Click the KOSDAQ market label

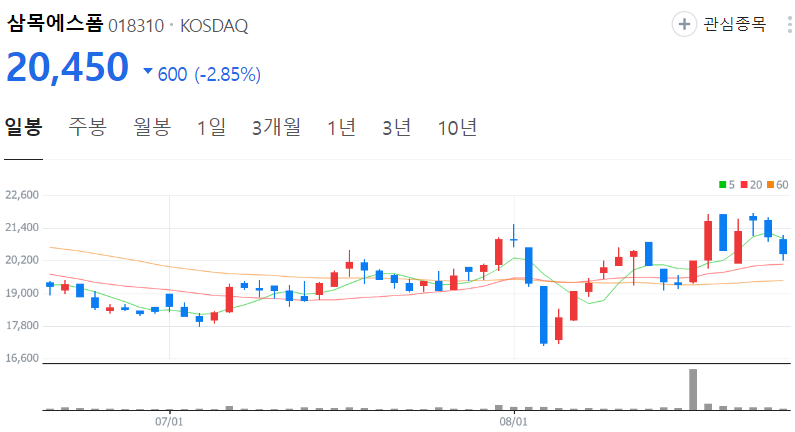(214, 26)
